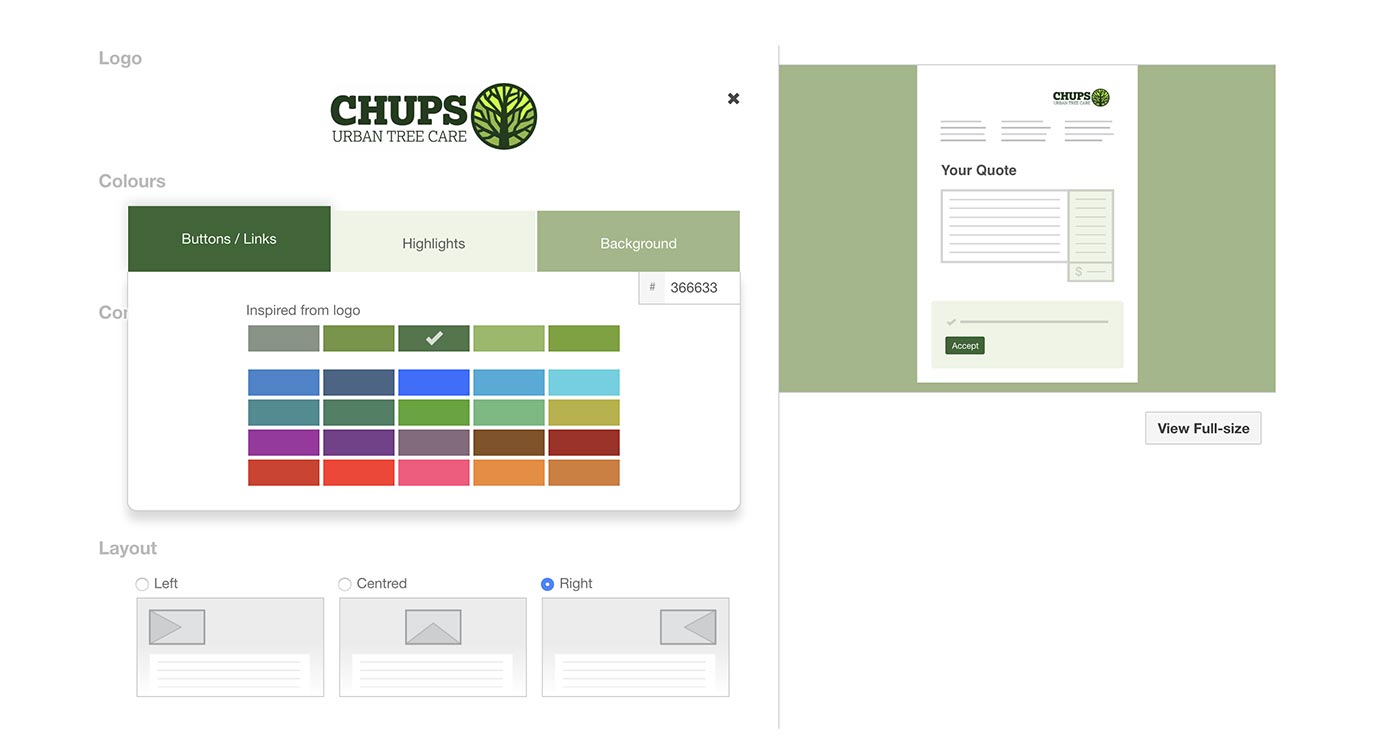1384x750 pixels.
Task: Choose the mauve grey palette swatch
Action: (x=434, y=443)
